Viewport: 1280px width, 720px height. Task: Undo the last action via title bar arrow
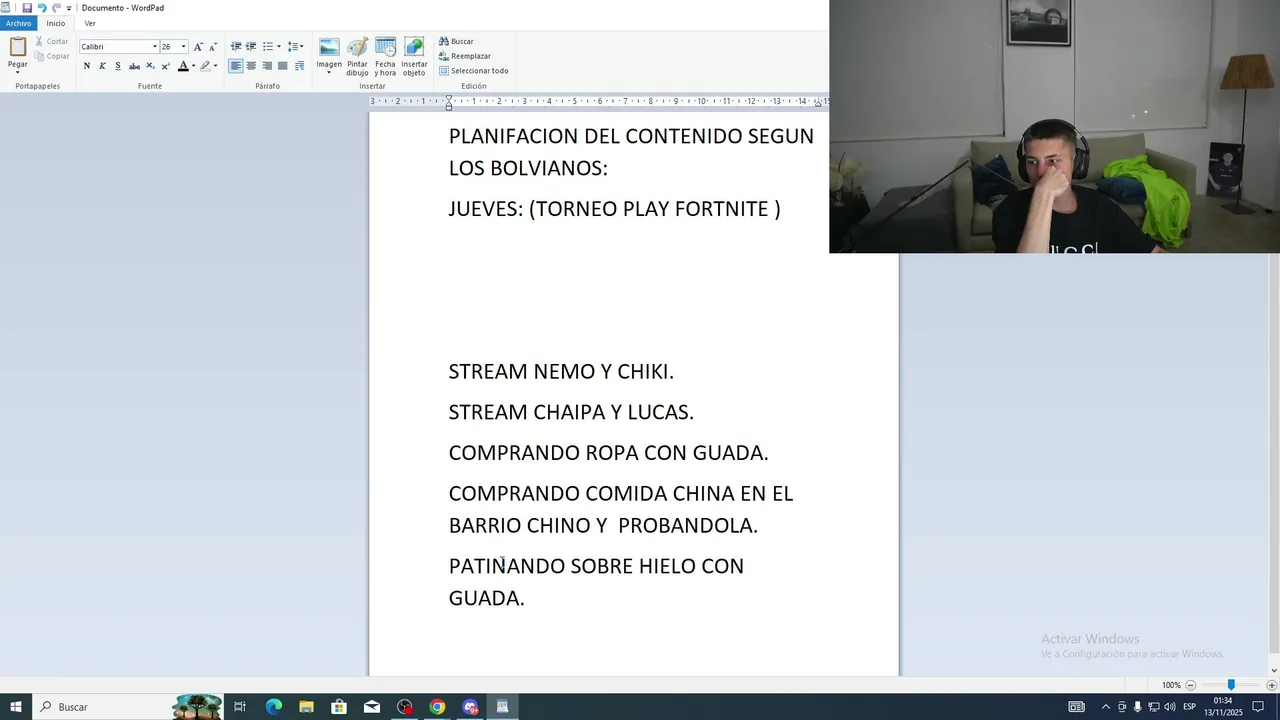pos(42,8)
